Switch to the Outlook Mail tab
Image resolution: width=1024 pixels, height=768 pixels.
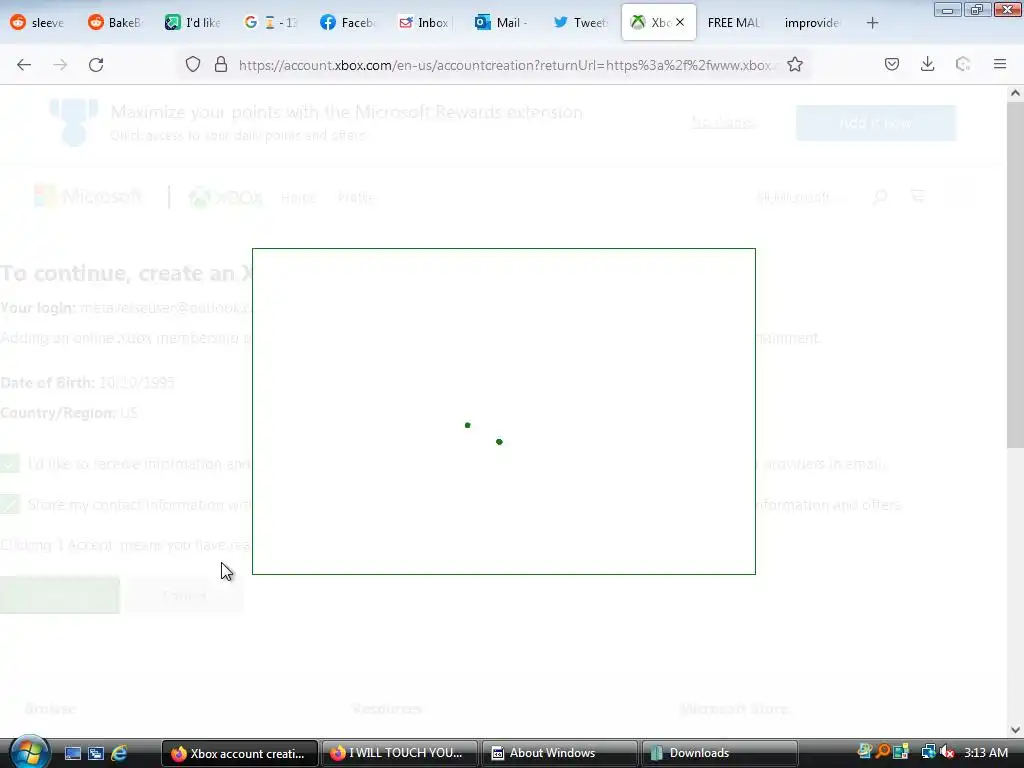[503, 23]
